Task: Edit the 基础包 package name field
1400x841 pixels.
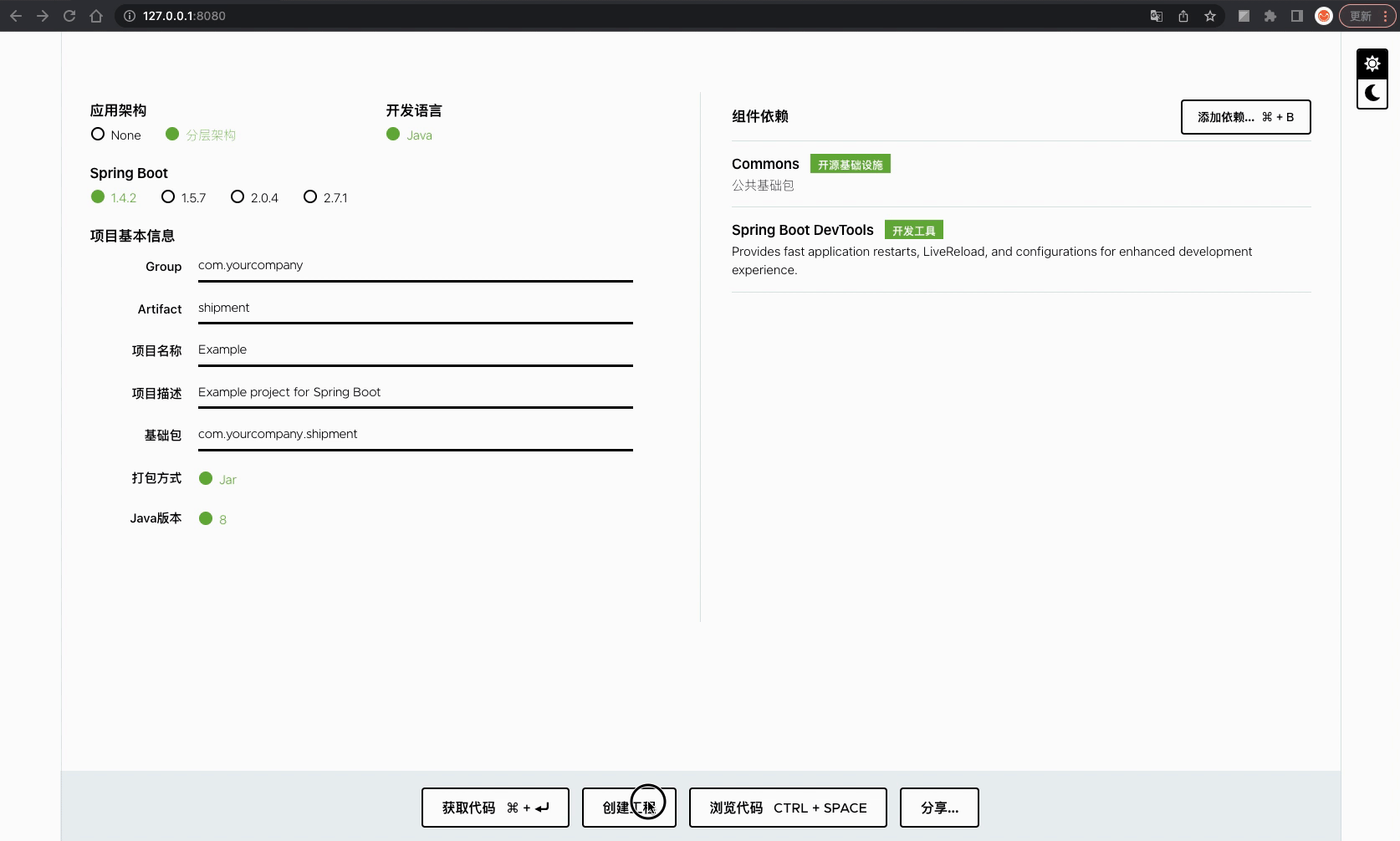Action: click(x=416, y=435)
